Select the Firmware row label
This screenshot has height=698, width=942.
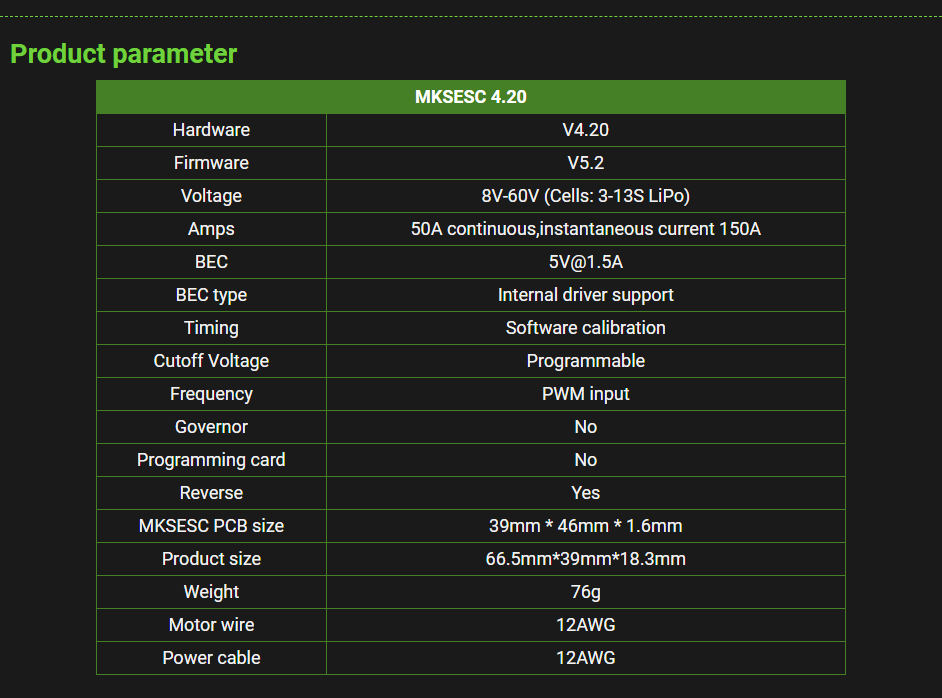pyautogui.click(x=211, y=163)
